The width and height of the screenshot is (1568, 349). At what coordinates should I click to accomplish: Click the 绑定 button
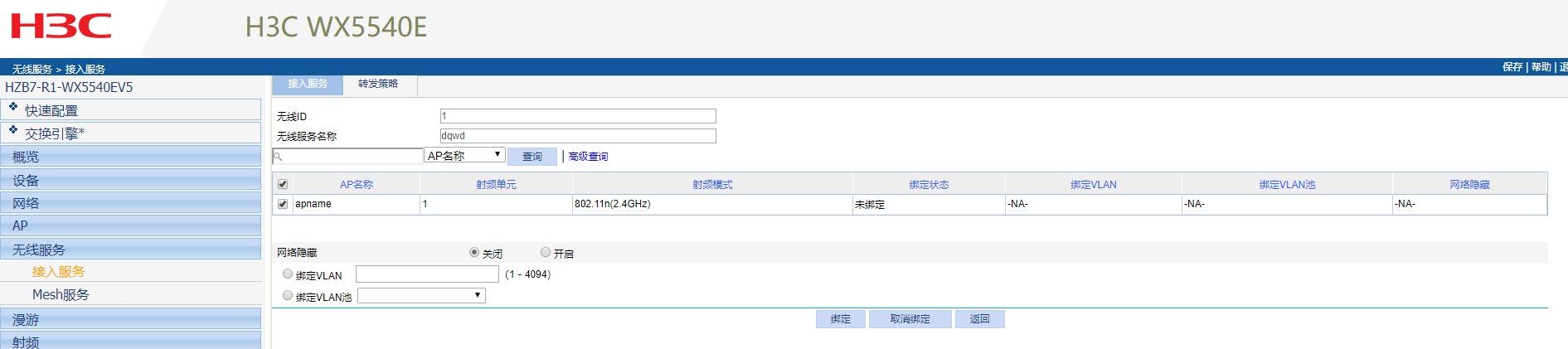(841, 319)
